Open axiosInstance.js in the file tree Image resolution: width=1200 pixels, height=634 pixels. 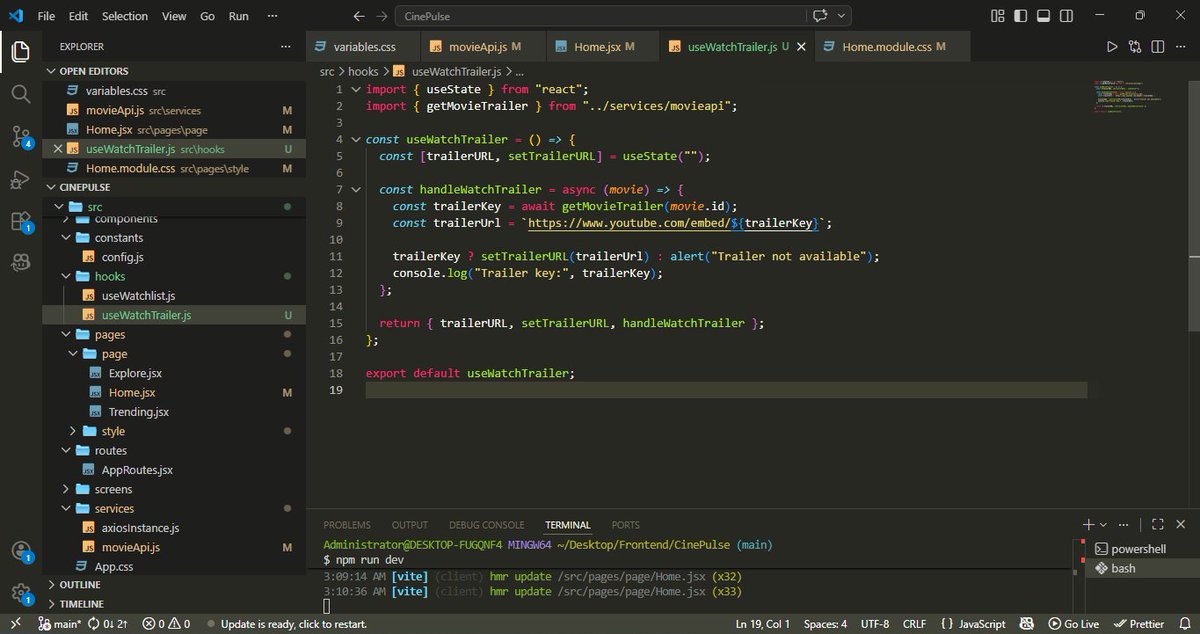[140, 528]
